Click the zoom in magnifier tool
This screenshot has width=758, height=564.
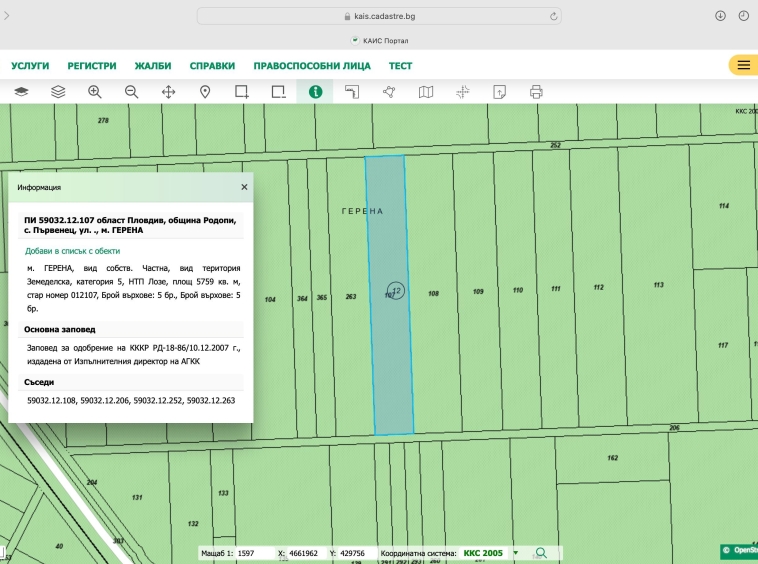click(95, 91)
